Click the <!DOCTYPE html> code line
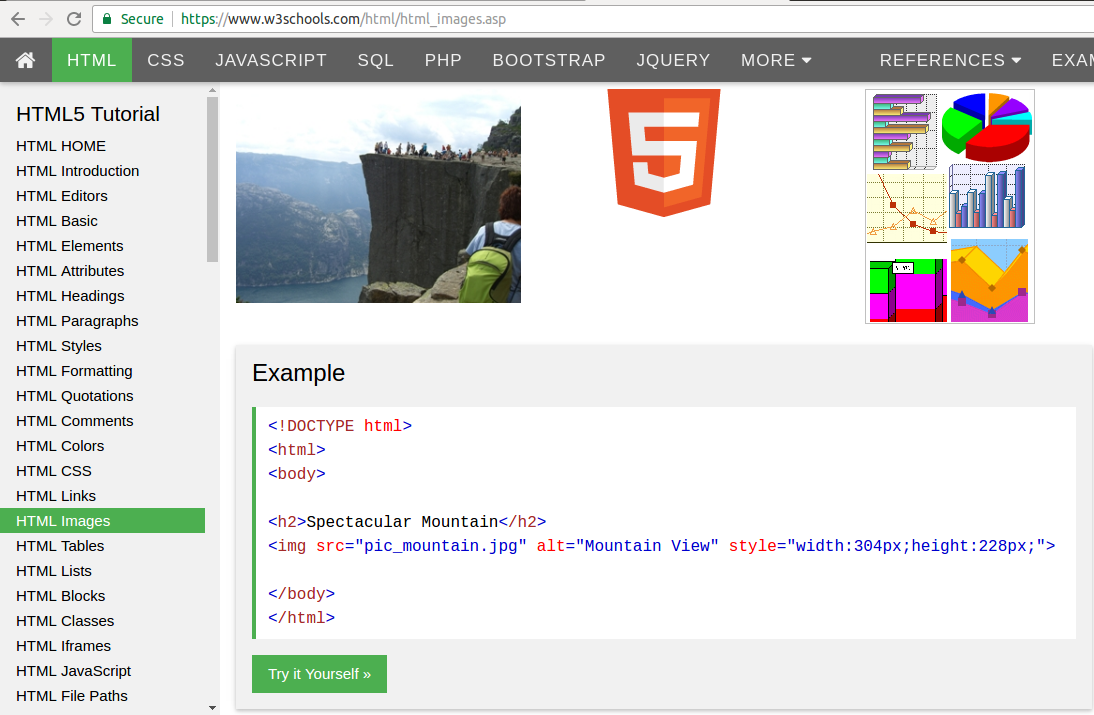 340,426
